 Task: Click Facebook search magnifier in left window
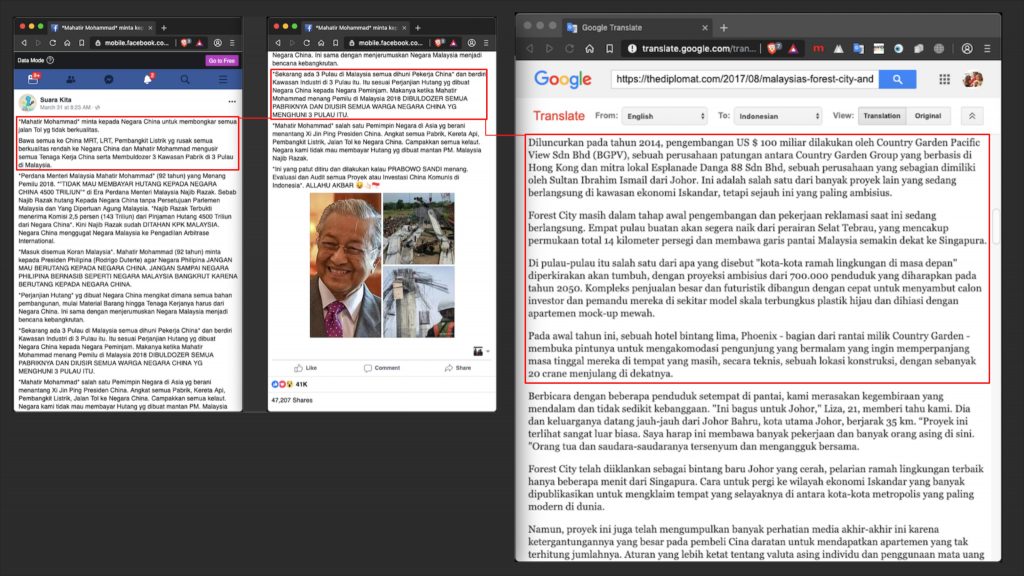tap(185, 79)
